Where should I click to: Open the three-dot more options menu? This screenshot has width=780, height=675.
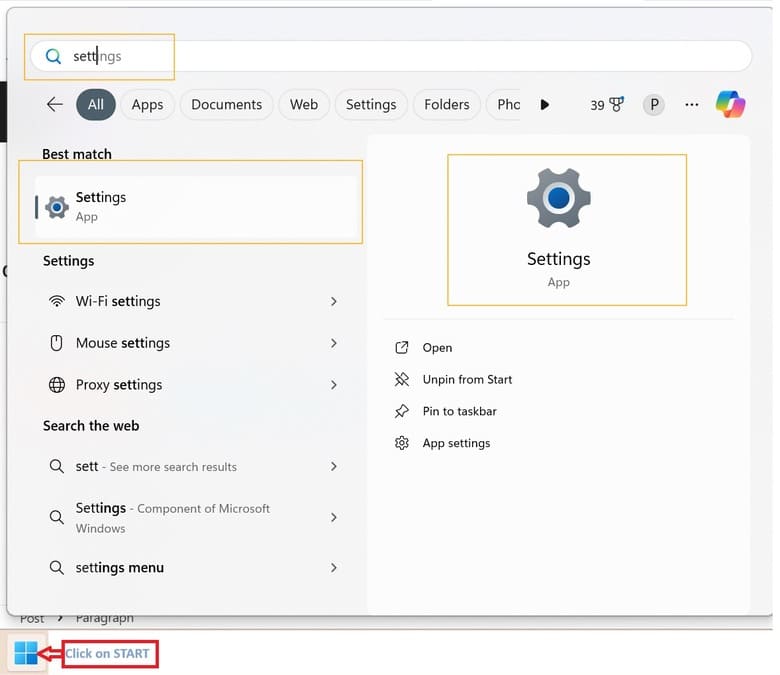tap(691, 104)
